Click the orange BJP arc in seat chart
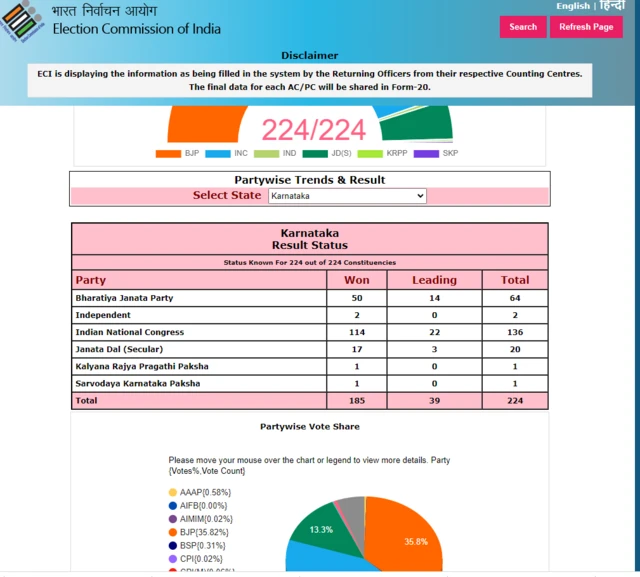Screen dimensions: 640x577 (x=204, y=124)
